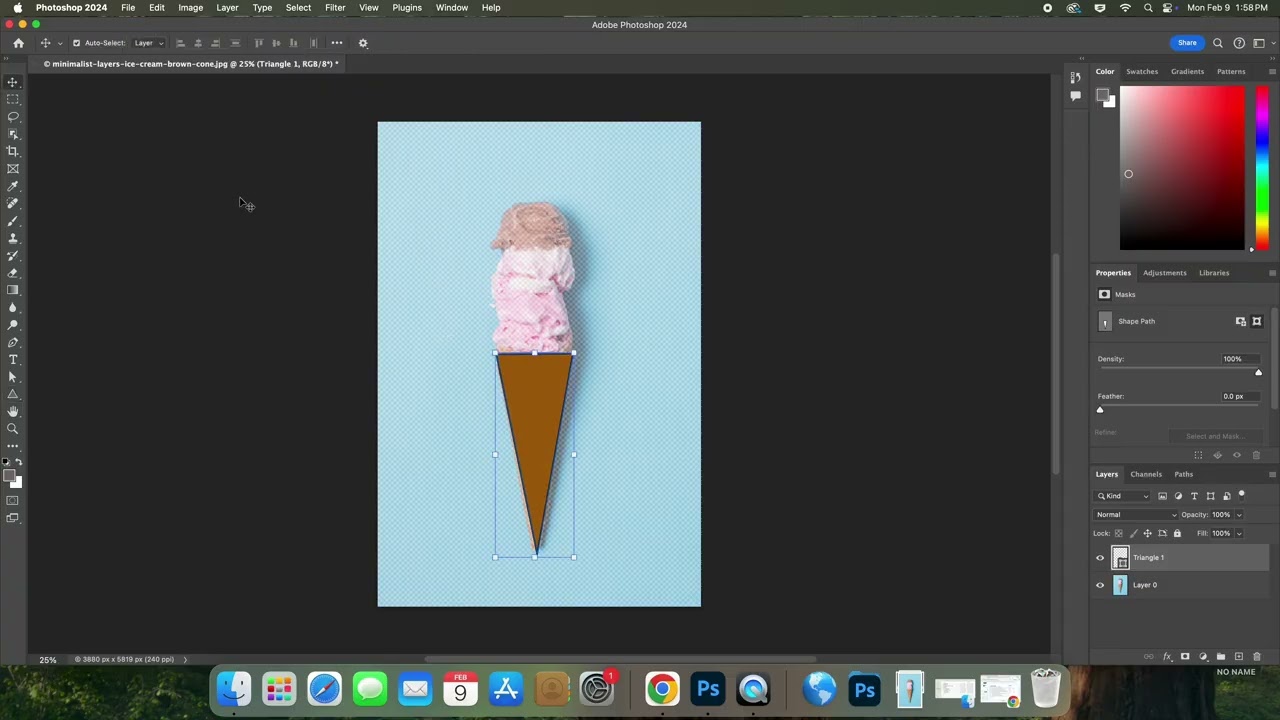The width and height of the screenshot is (1280, 720).
Task: Switch to the Swatches tab
Action: point(1142,71)
